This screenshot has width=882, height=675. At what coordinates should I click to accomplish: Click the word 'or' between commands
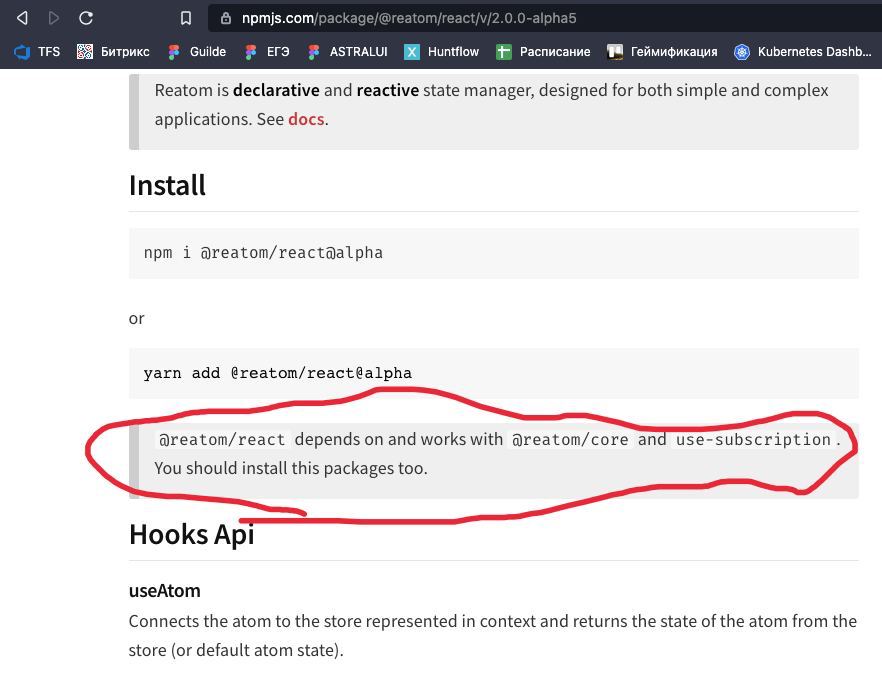(x=137, y=318)
